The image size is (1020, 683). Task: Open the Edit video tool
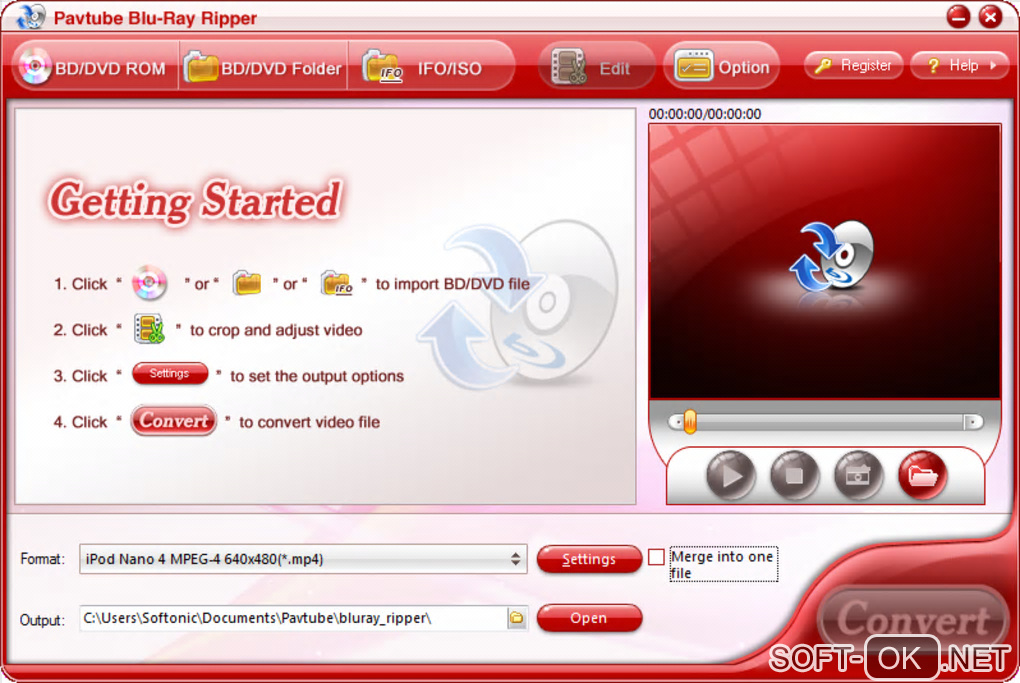[x=596, y=67]
